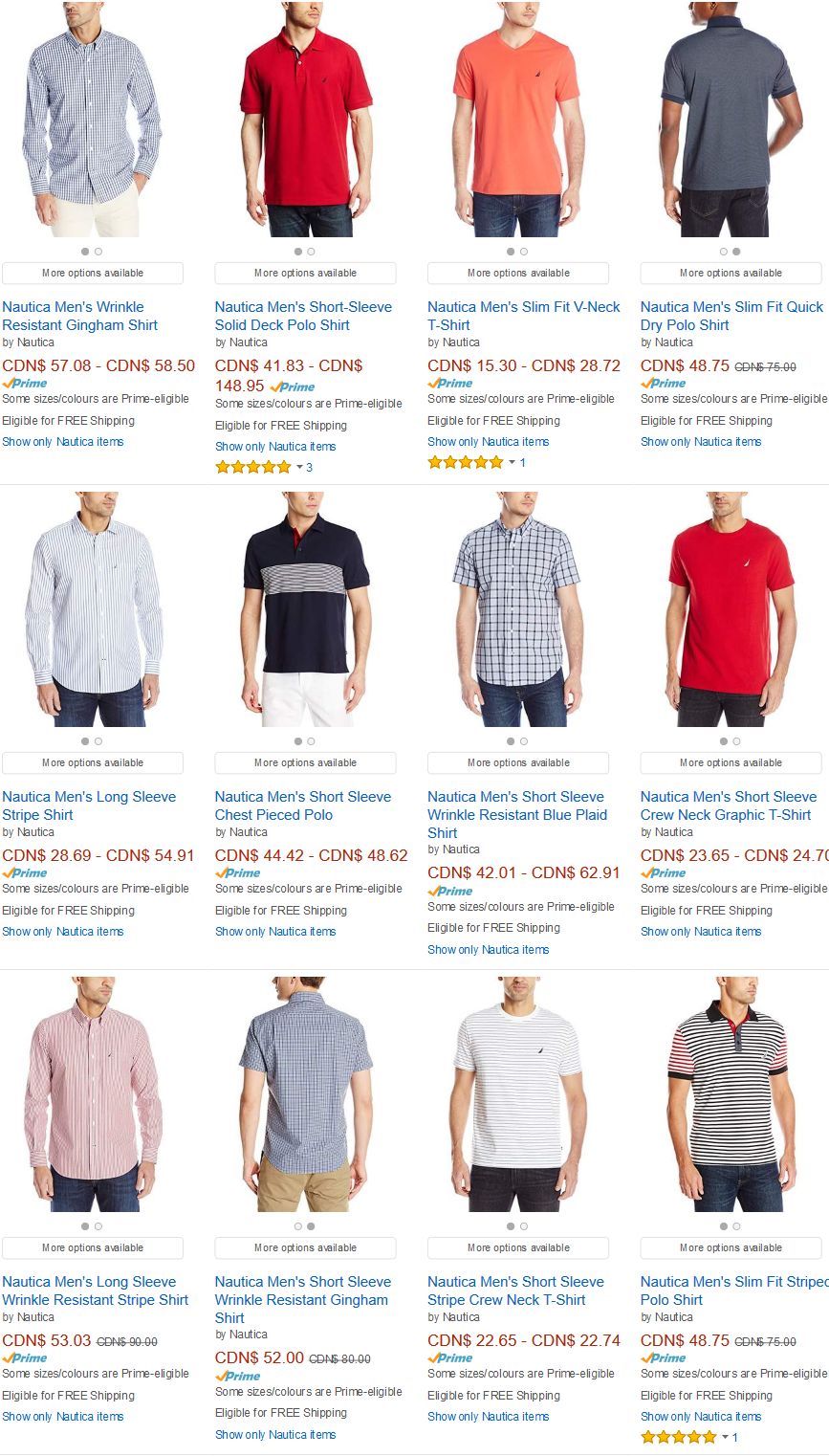The height and width of the screenshot is (1456, 829).
Task: Click More options available under Long Sleeve Stripe Shirt
Action: (93, 762)
